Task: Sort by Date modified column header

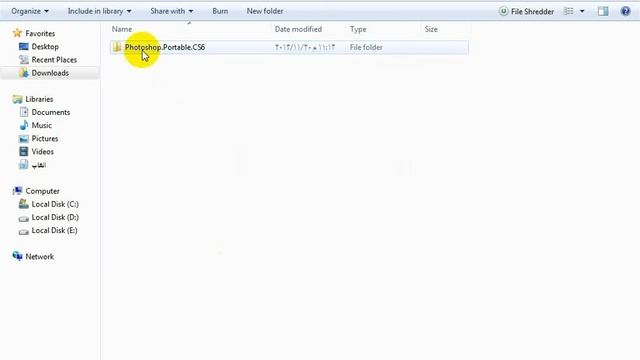Action: pyautogui.click(x=298, y=29)
